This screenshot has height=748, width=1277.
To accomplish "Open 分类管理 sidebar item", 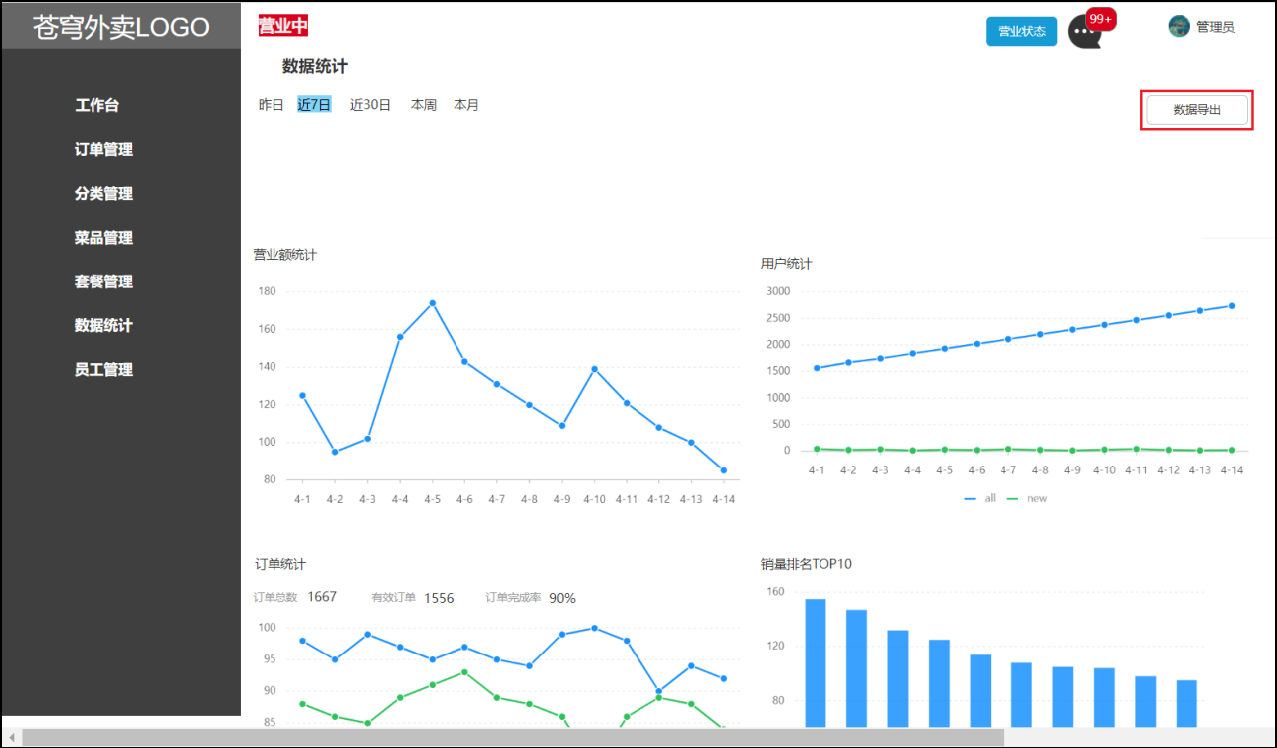I will click(104, 193).
